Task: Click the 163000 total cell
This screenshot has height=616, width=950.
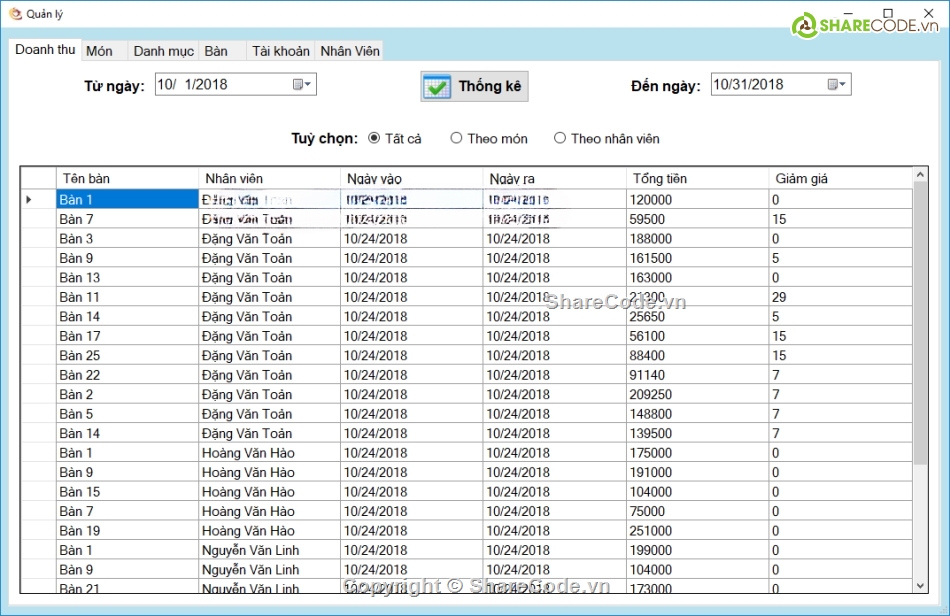Action: click(x=697, y=277)
